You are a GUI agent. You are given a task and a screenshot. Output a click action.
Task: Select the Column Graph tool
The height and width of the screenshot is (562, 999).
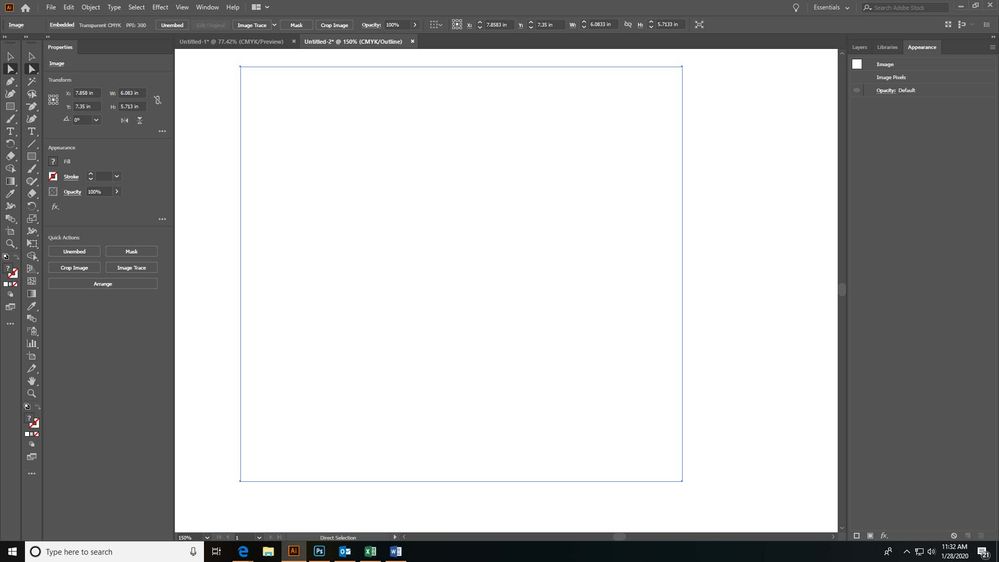[x=32, y=343]
